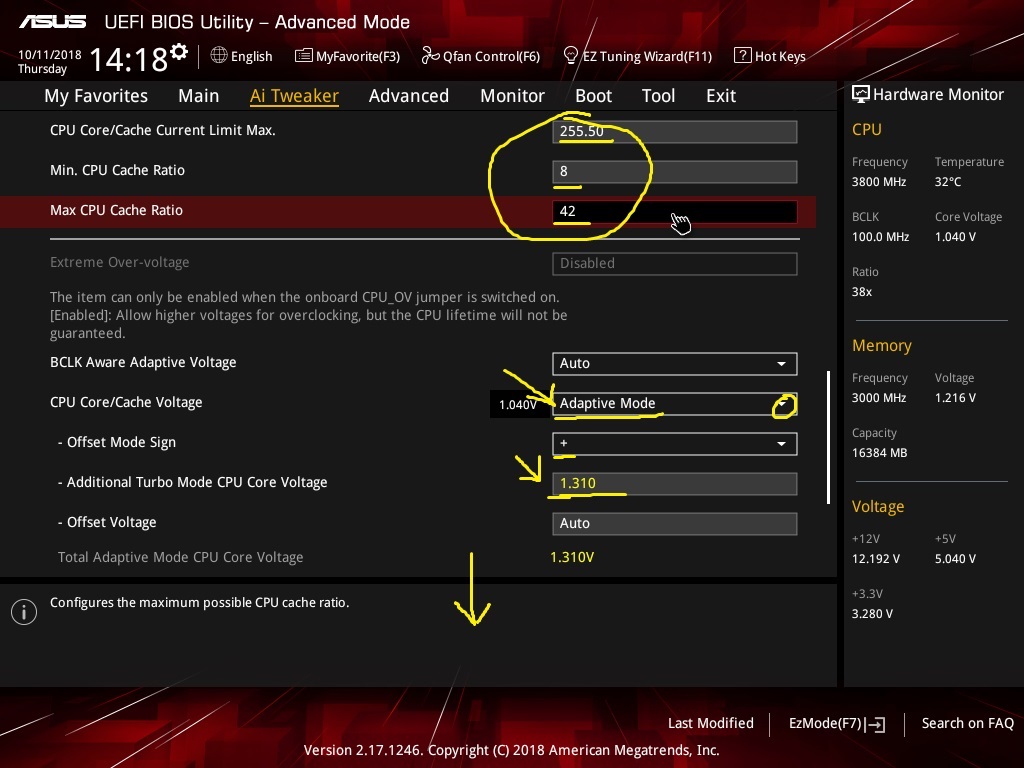Image resolution: width=1024 pixels, height=768 pixels.
Task: Click the EZ Tuning Wizard lightbulb icon
Action: point(571,56)
